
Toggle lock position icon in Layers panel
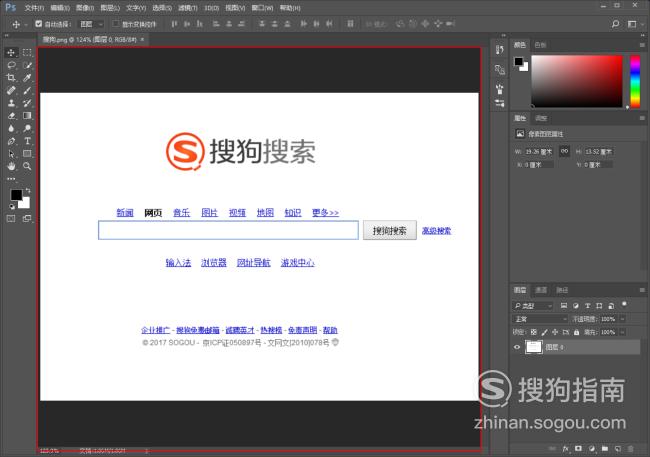(555, 332)
